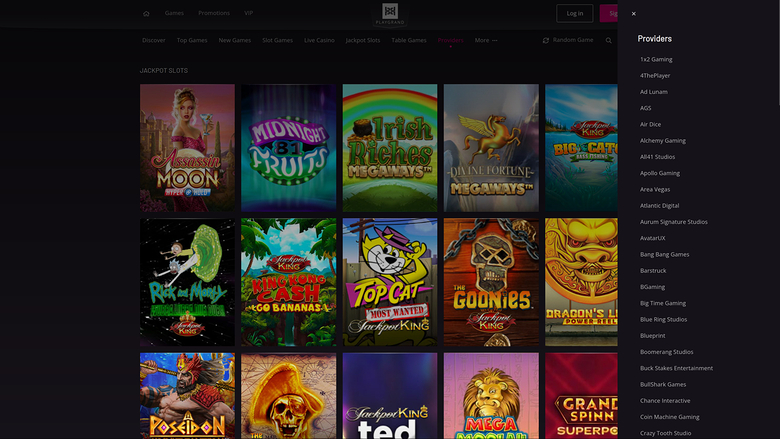Select the Providers tab
Screen dimensions: 780x439
coord(451,40)
